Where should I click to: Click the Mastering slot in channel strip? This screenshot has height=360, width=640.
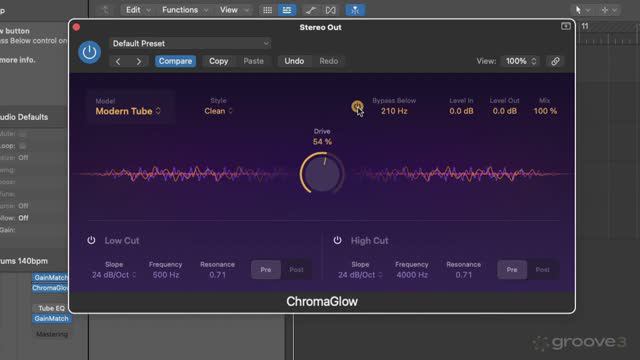tap(52, 334)
